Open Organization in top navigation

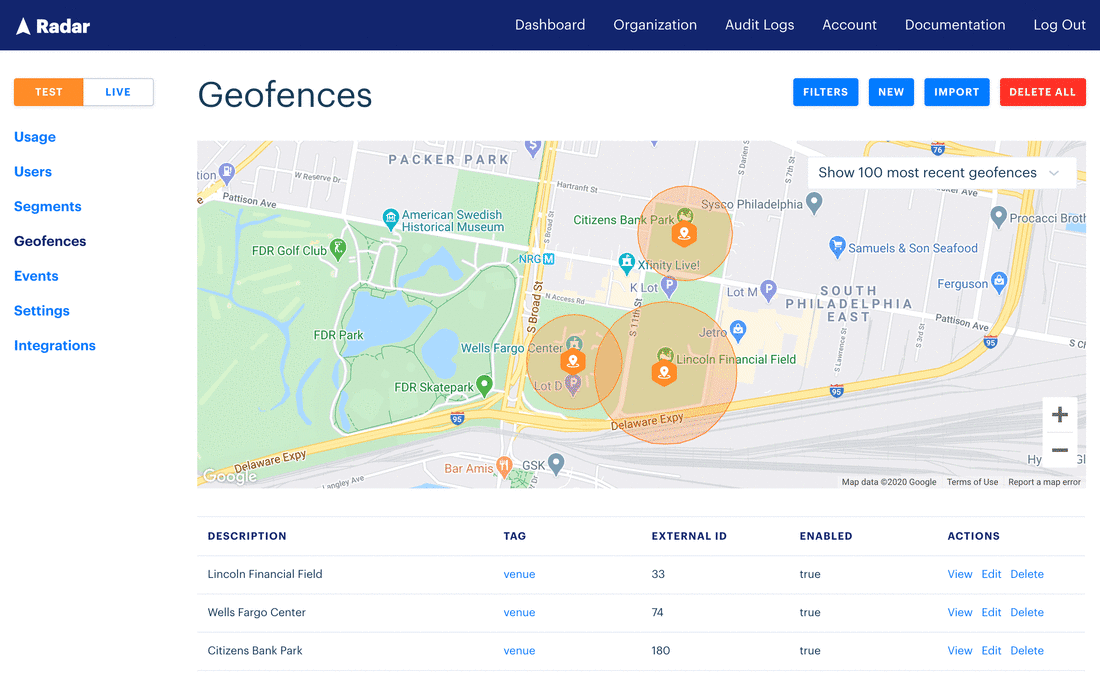pyautogui.click(x=655, y=25)
